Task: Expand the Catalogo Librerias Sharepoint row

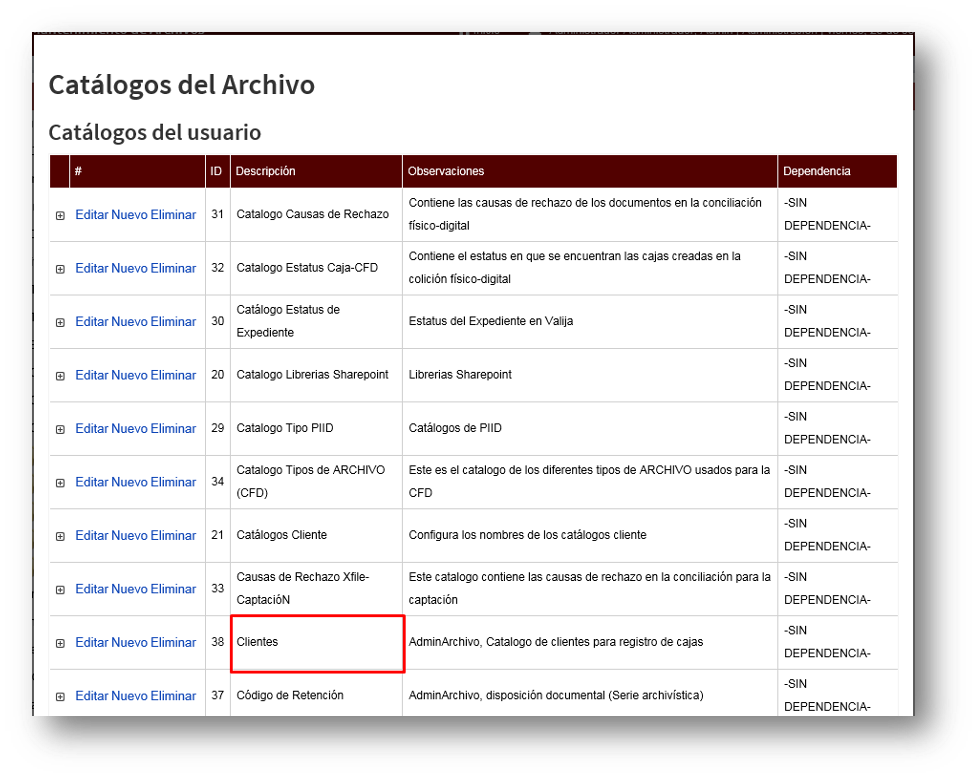Action: click(60, 376)
